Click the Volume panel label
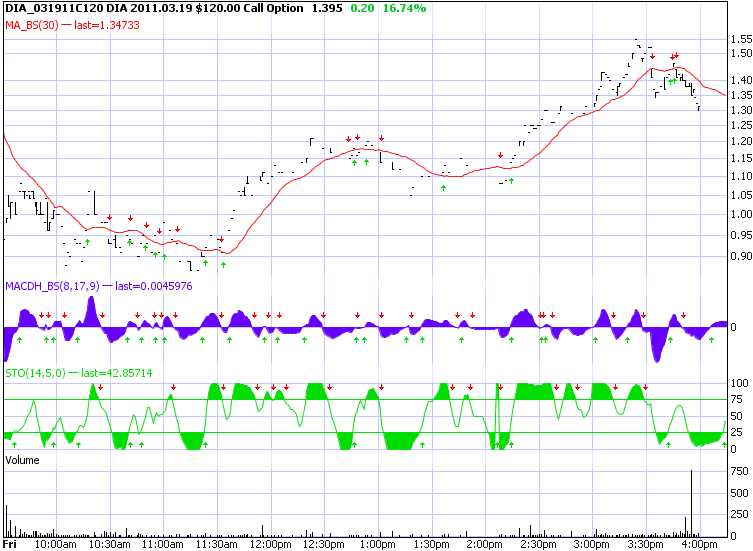This screenshot has width=753, height=551. [21, 459]
